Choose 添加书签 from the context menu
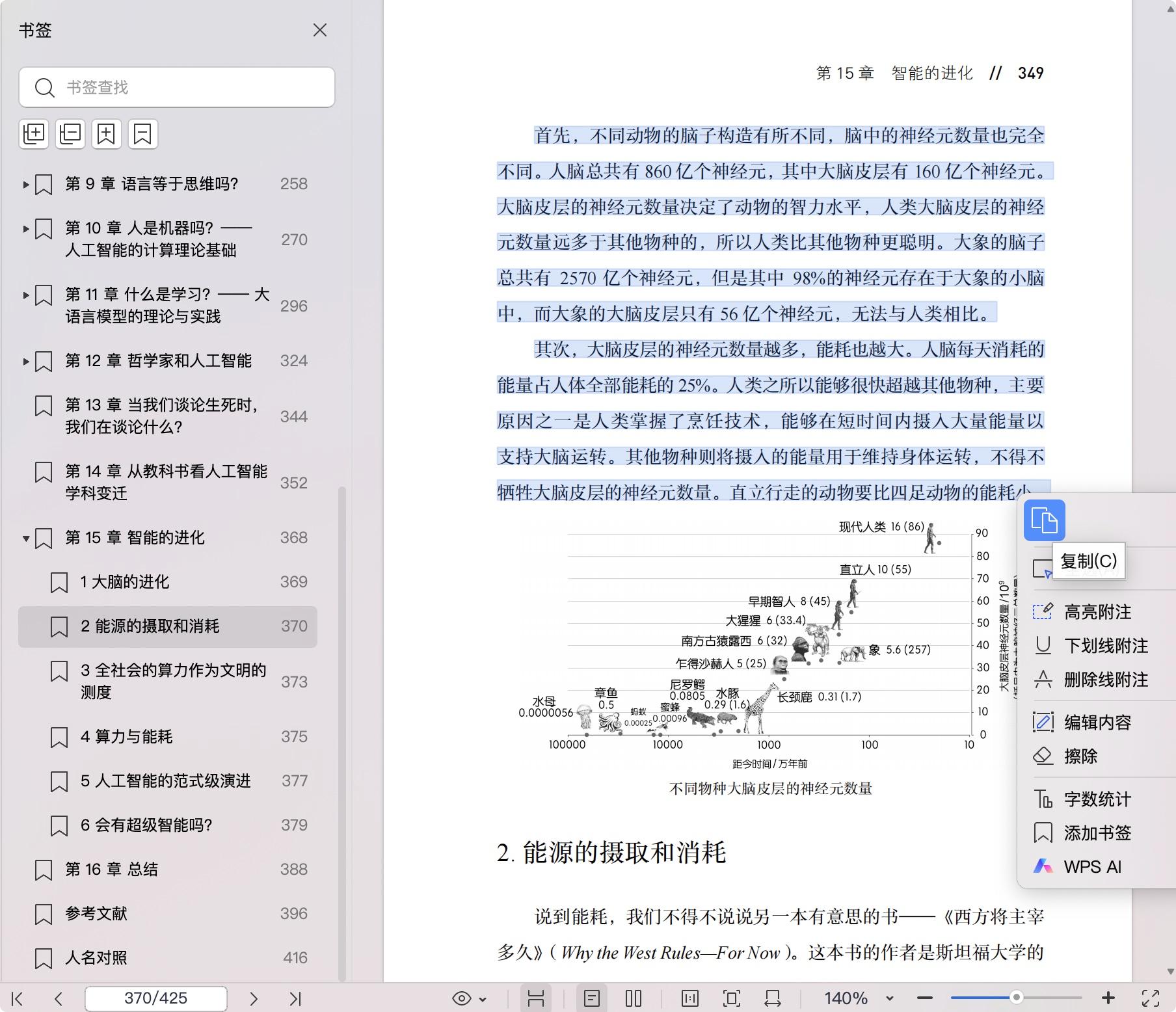The height and width of the screenshot is (1012, 1176). 1097,833
